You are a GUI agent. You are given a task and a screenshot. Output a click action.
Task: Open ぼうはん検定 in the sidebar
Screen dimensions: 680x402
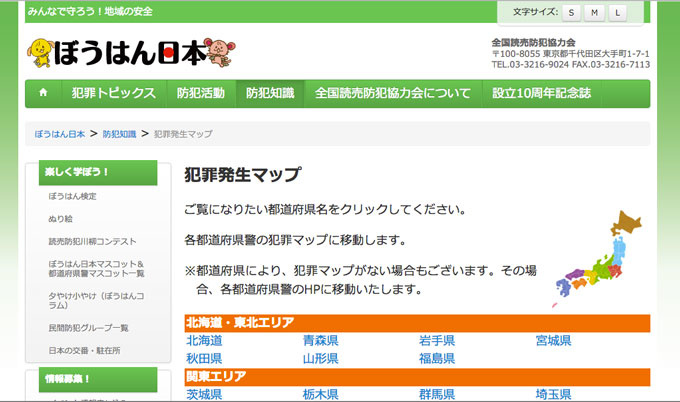pyautogui.click(x=72, y=196)
